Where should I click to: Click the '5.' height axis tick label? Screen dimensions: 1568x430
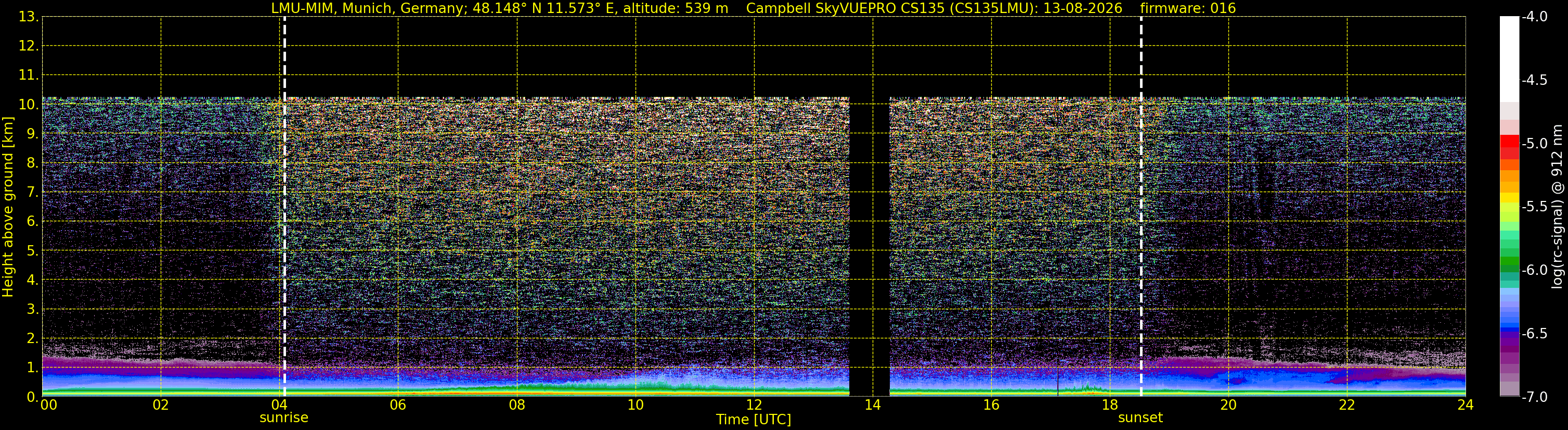(x=33, y=251)
